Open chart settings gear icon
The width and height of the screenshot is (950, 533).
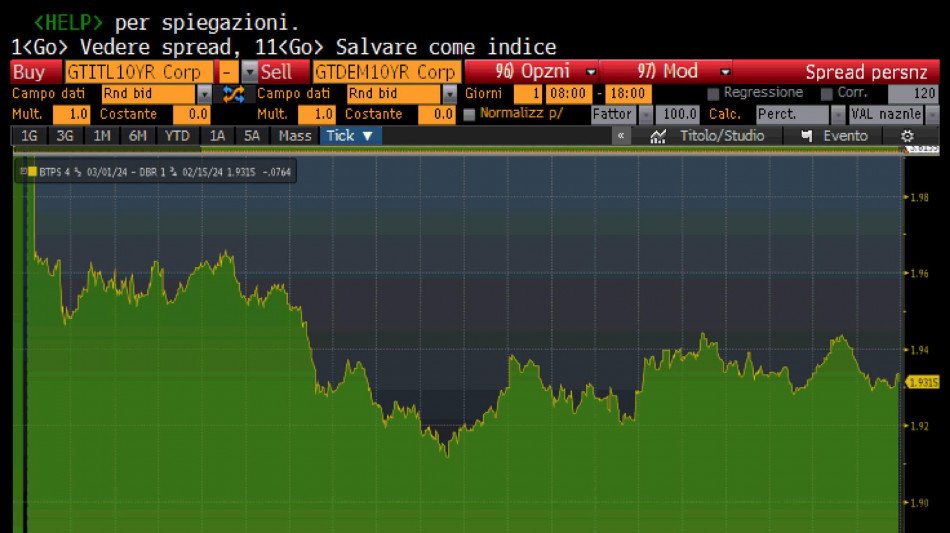907,136
